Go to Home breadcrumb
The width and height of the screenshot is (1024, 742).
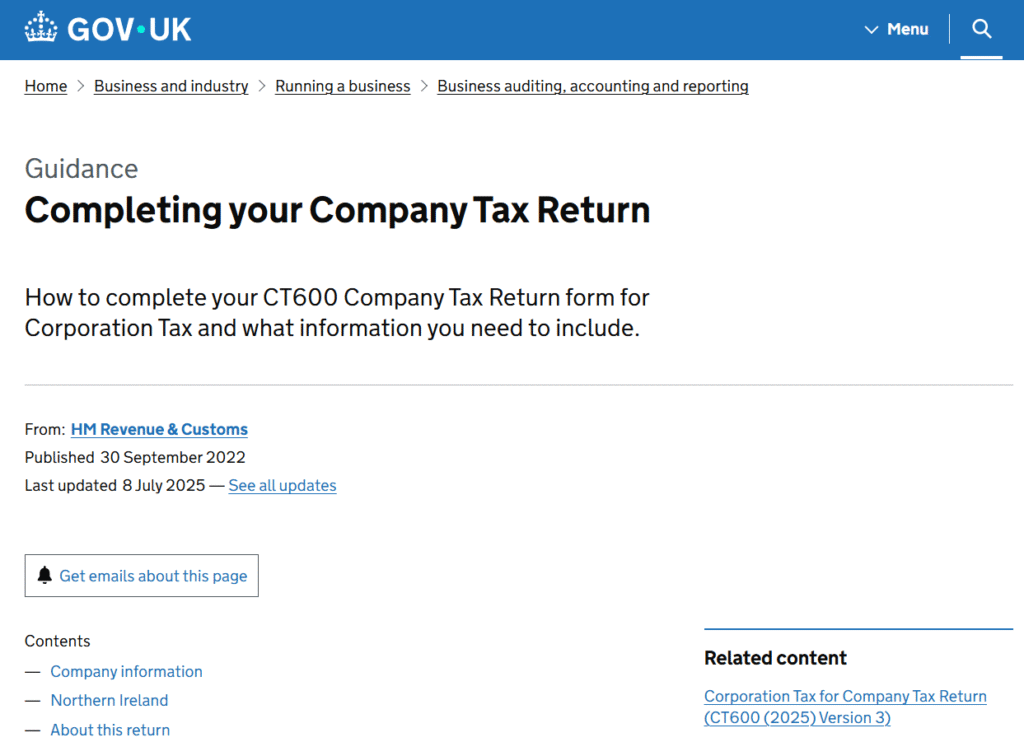(46, 86)
